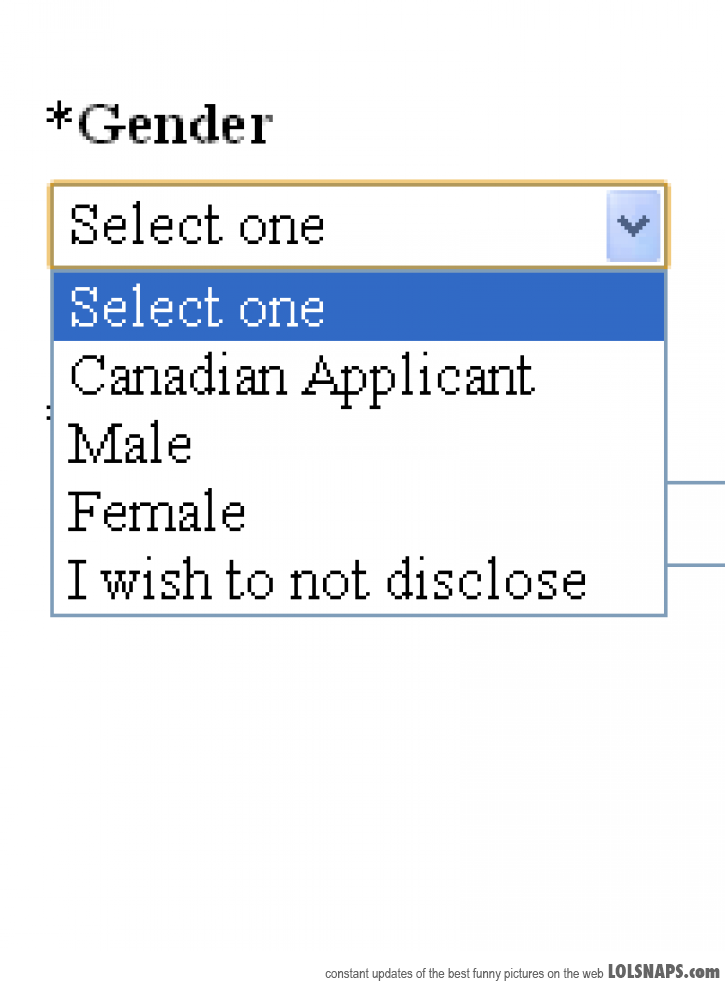Viewport: 725px width, 991px height.
Task: Collapse the list using the blue chevron
Action: coord(633,226)
